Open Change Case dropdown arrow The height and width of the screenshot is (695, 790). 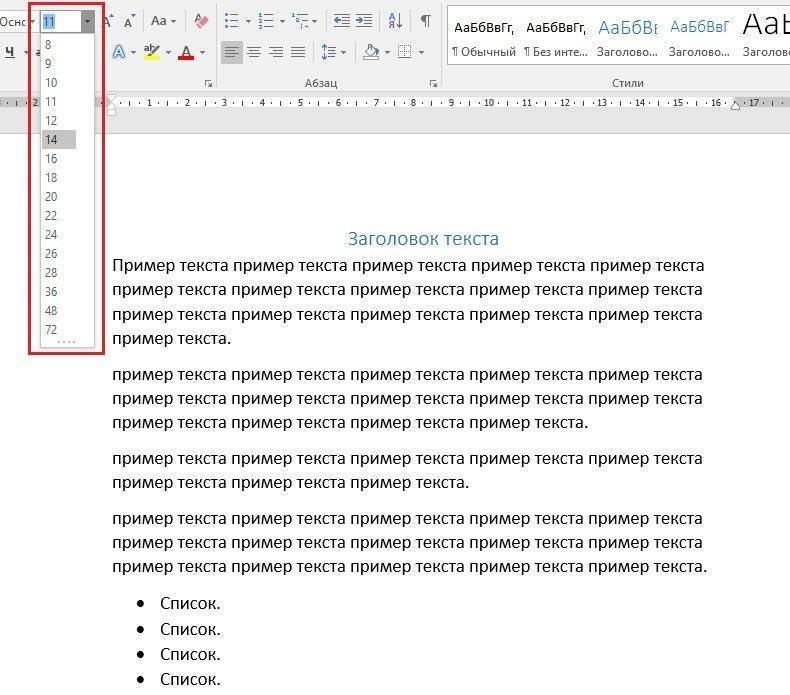coord(173,21)
